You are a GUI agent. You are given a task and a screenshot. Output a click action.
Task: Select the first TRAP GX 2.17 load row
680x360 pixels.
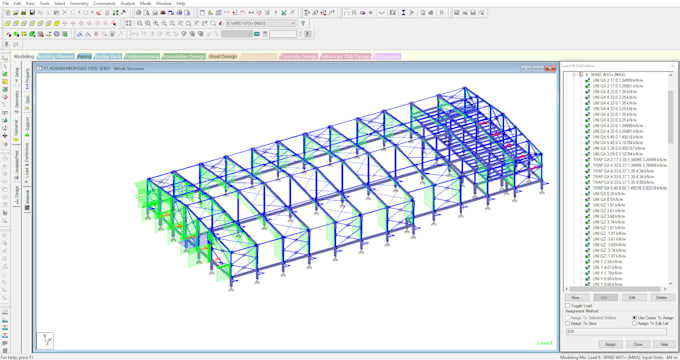pyautogui.click(x=630, y=160)
